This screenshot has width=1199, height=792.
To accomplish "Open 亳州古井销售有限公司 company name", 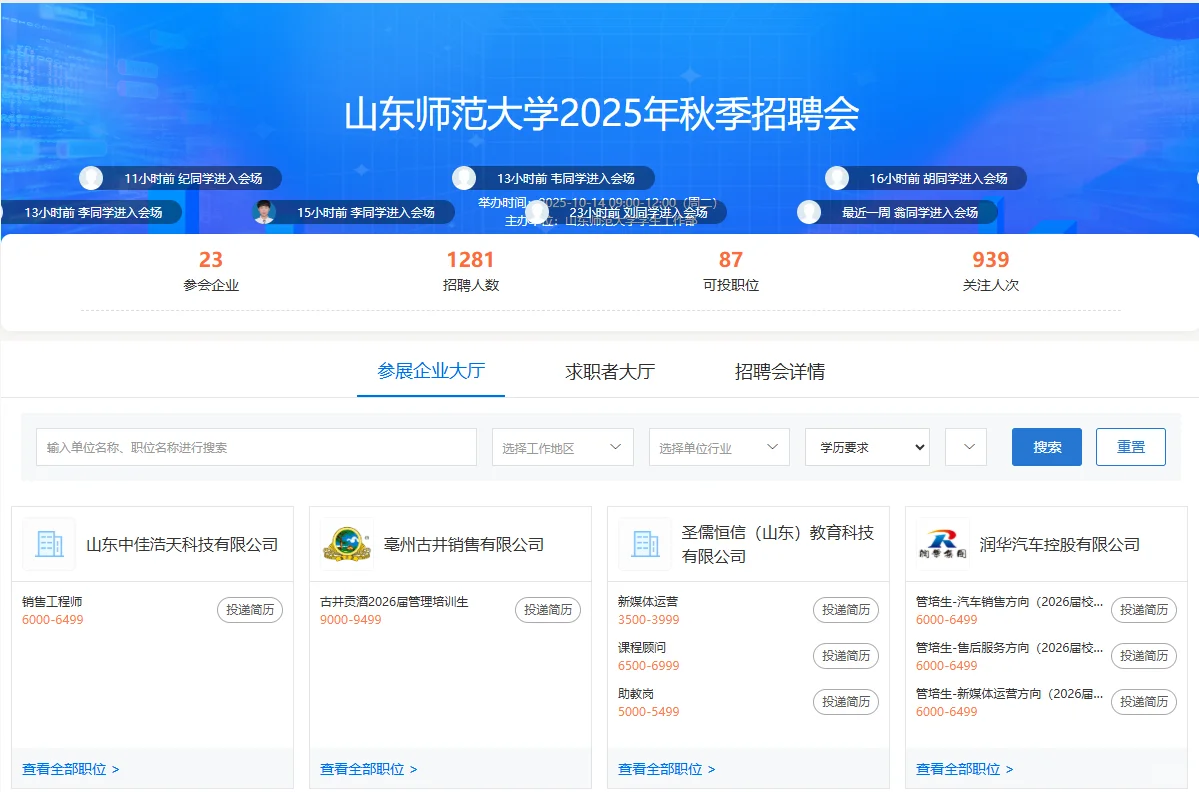I will 464,544.
